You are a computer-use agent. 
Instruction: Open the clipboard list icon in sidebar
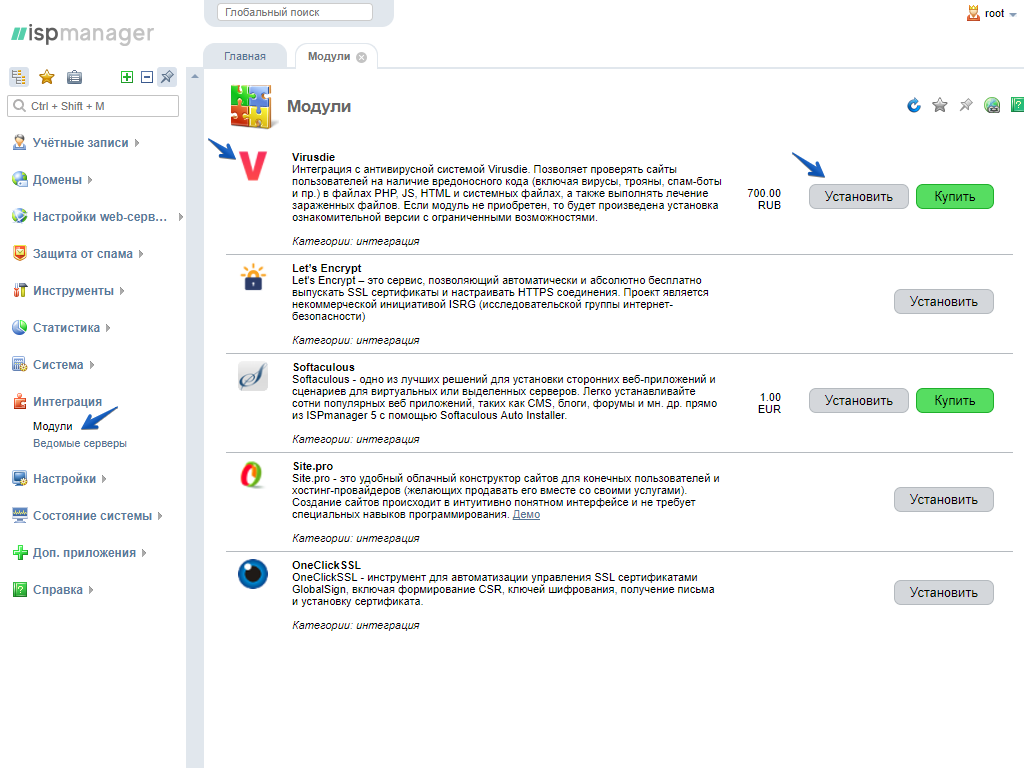(x=74, y=77)
